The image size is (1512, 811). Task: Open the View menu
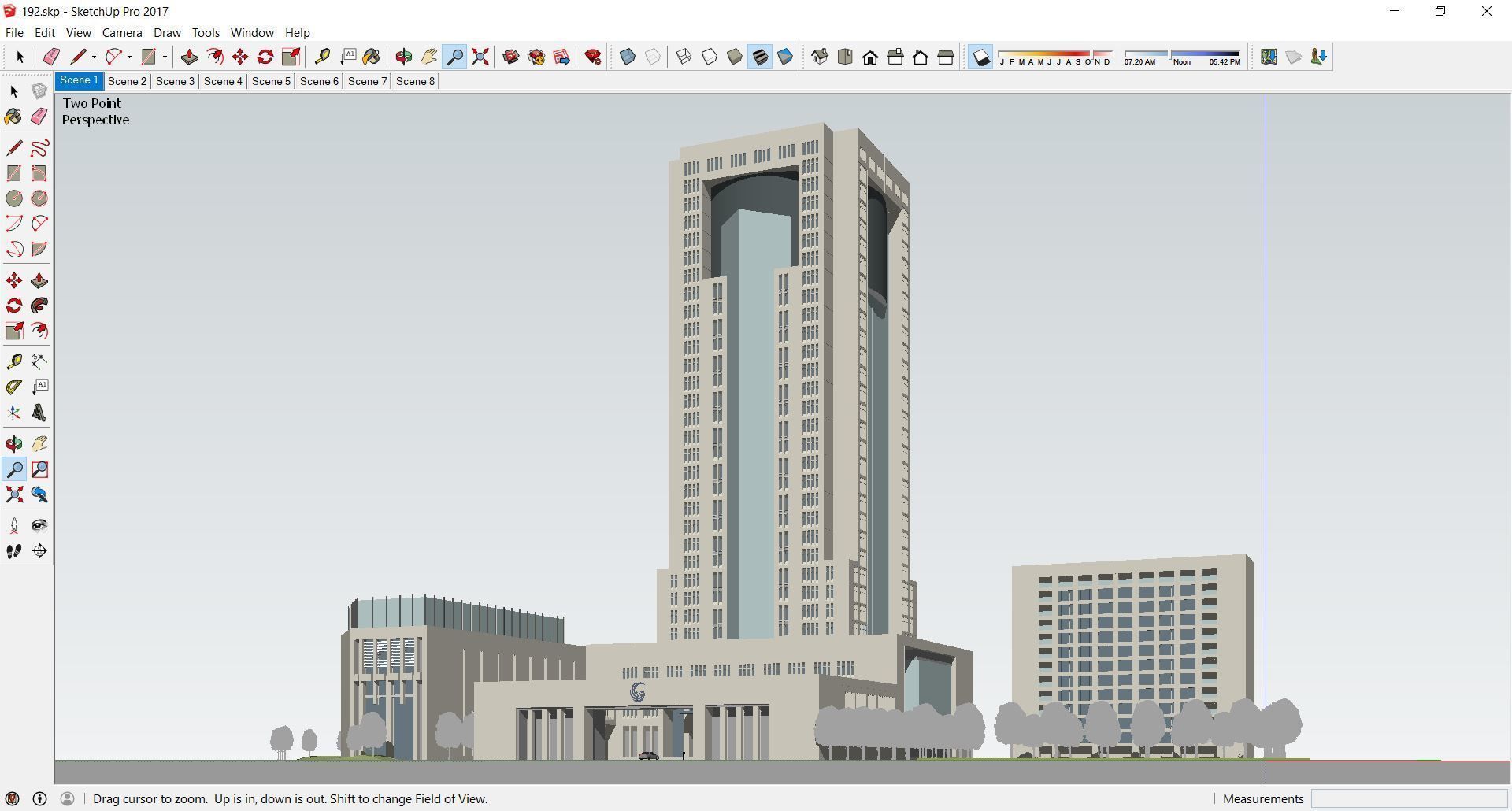(x=78, y=33)
